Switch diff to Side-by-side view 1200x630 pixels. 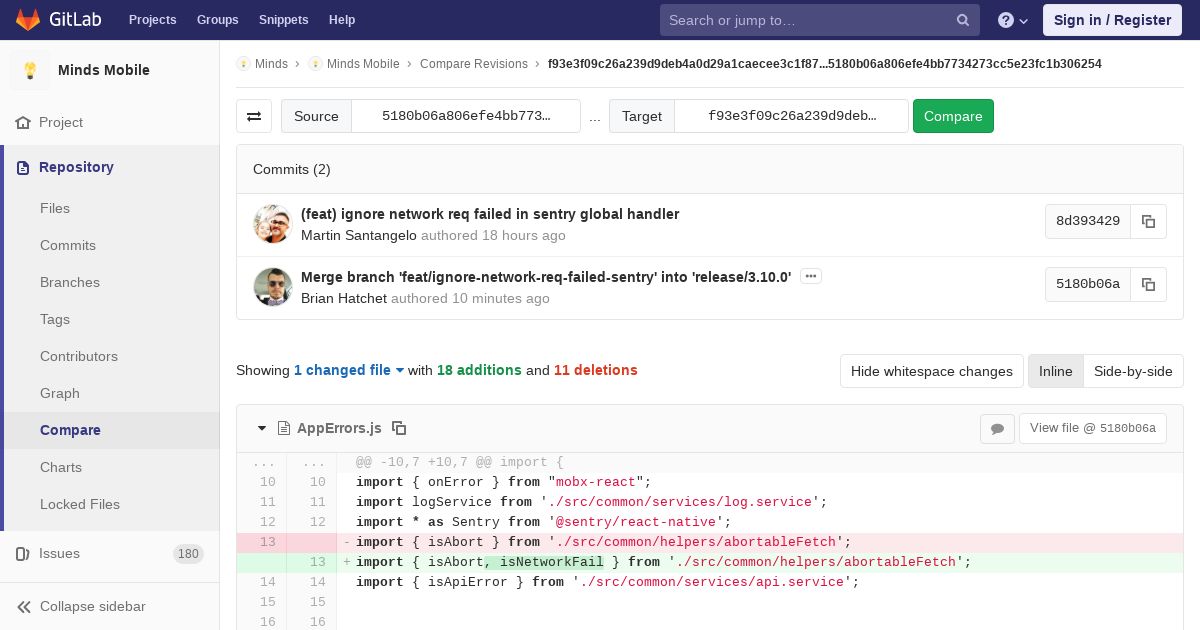[x=1133, y=371]
